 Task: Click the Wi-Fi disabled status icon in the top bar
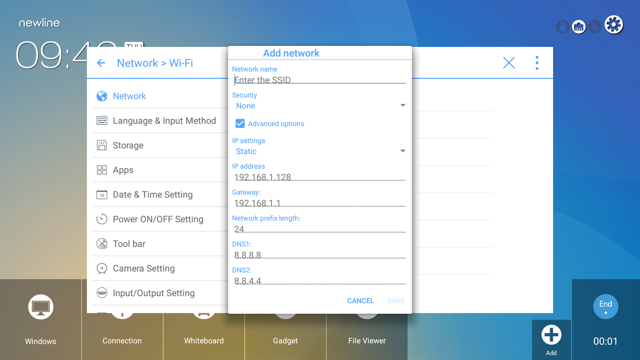(x=595, y=27)
